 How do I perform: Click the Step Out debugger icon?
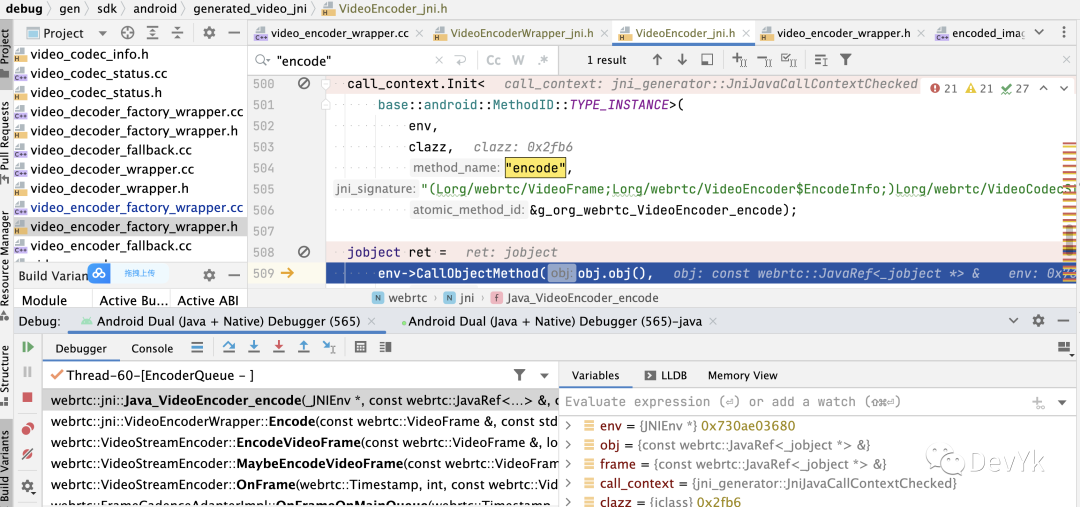tap(304, 347)
